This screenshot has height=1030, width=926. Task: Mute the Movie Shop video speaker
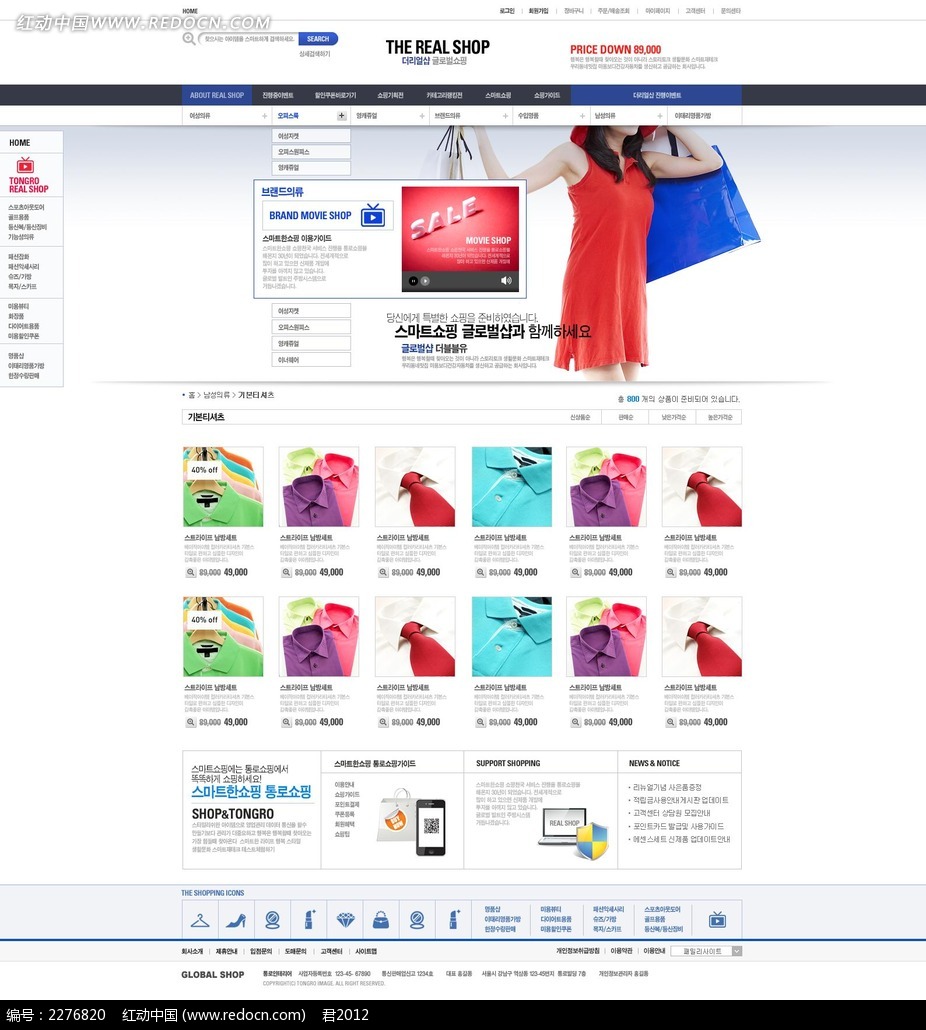coord(506,281)
